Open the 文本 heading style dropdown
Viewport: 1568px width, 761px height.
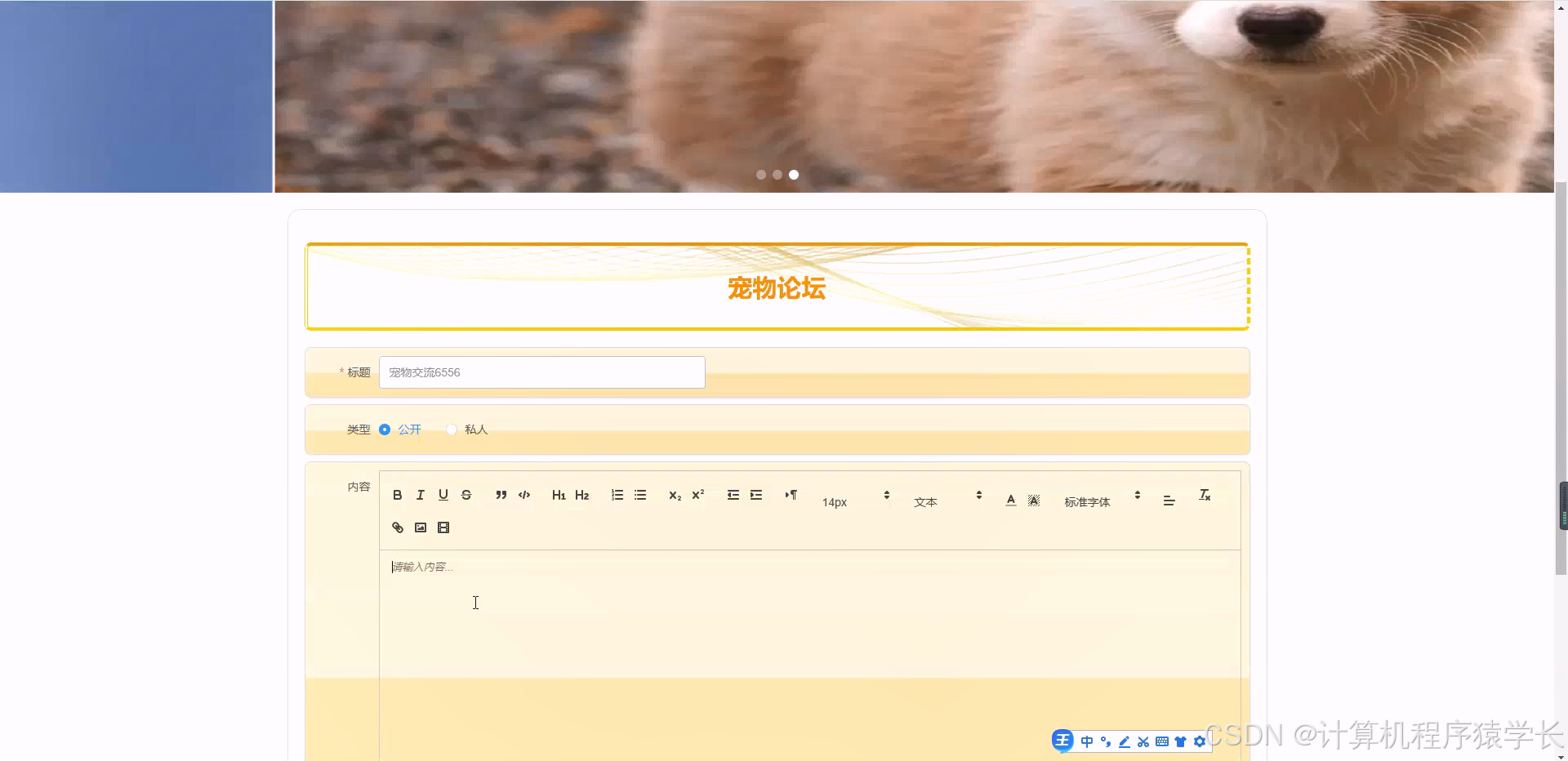coord(947,501)
